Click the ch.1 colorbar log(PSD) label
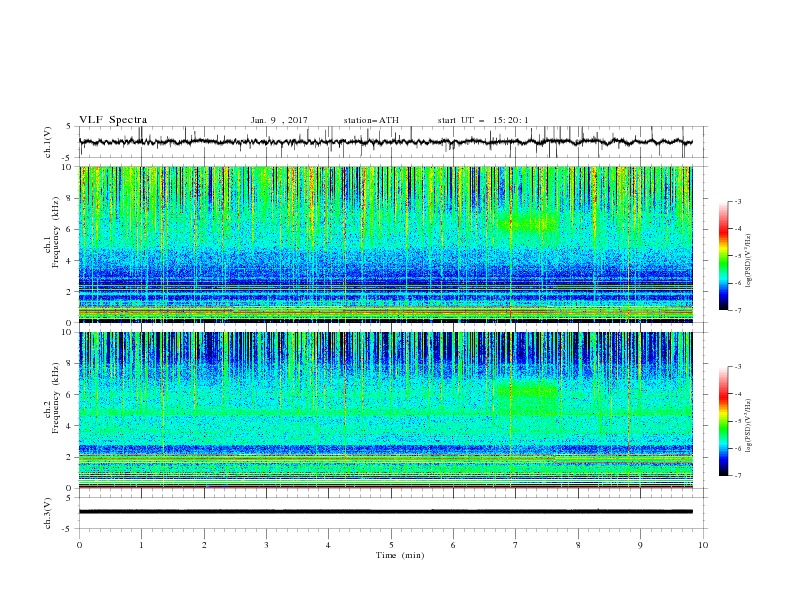Screen dimensions: 792x612 [x=749, y=261]
